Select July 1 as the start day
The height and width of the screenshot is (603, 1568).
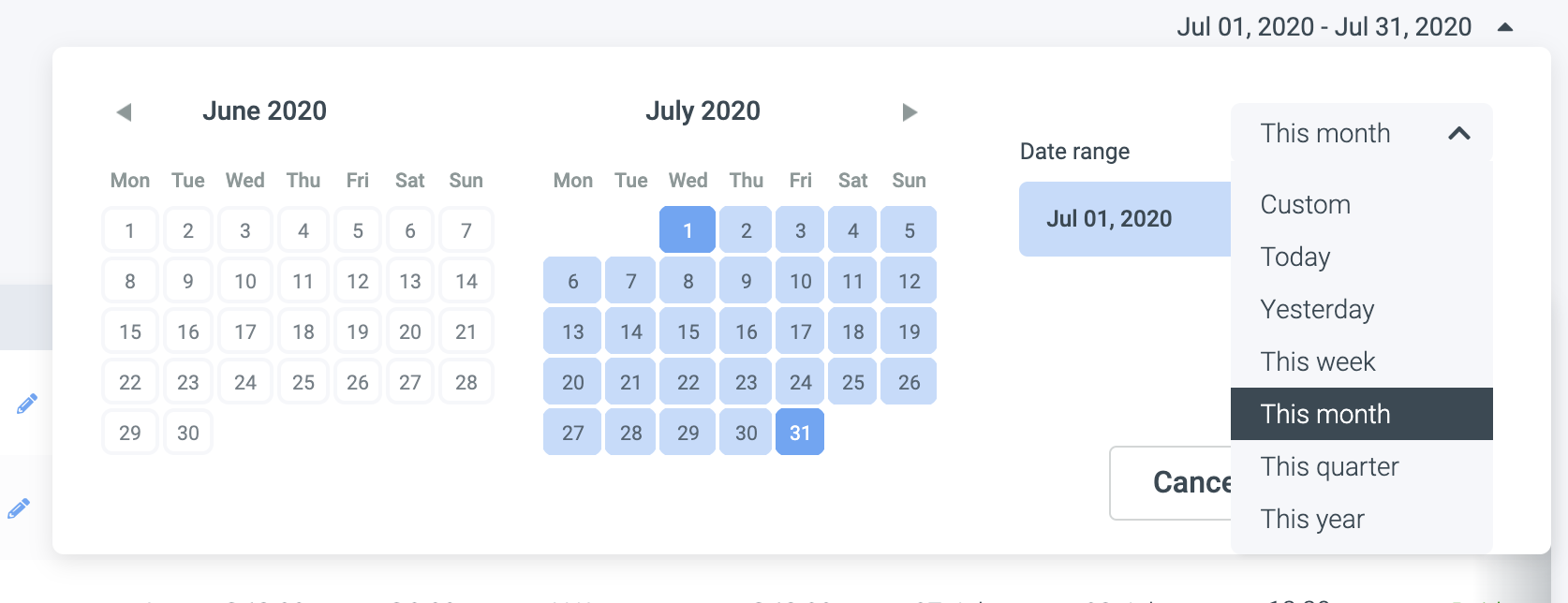(688, 230)
